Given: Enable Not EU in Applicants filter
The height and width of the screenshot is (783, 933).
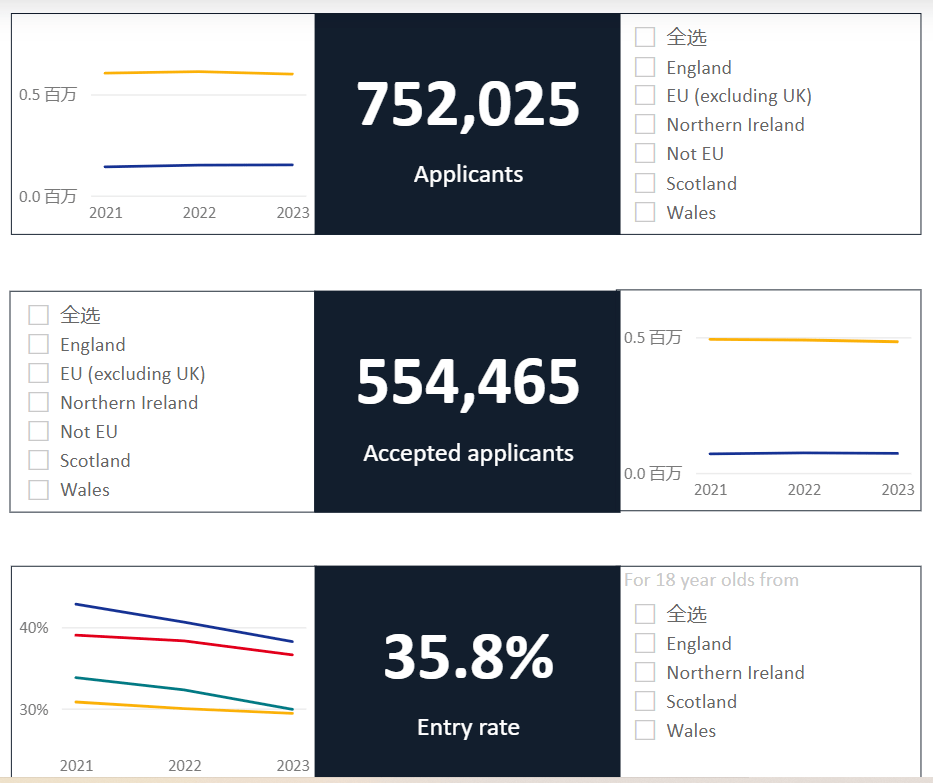Looking at the screenshot, I should pos(645,154).
